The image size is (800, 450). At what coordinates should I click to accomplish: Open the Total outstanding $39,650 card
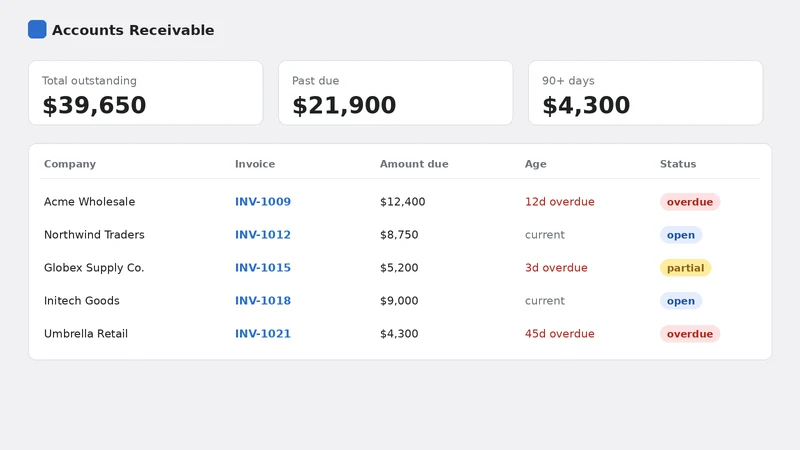pyautogui.click(x=146, y=93)
